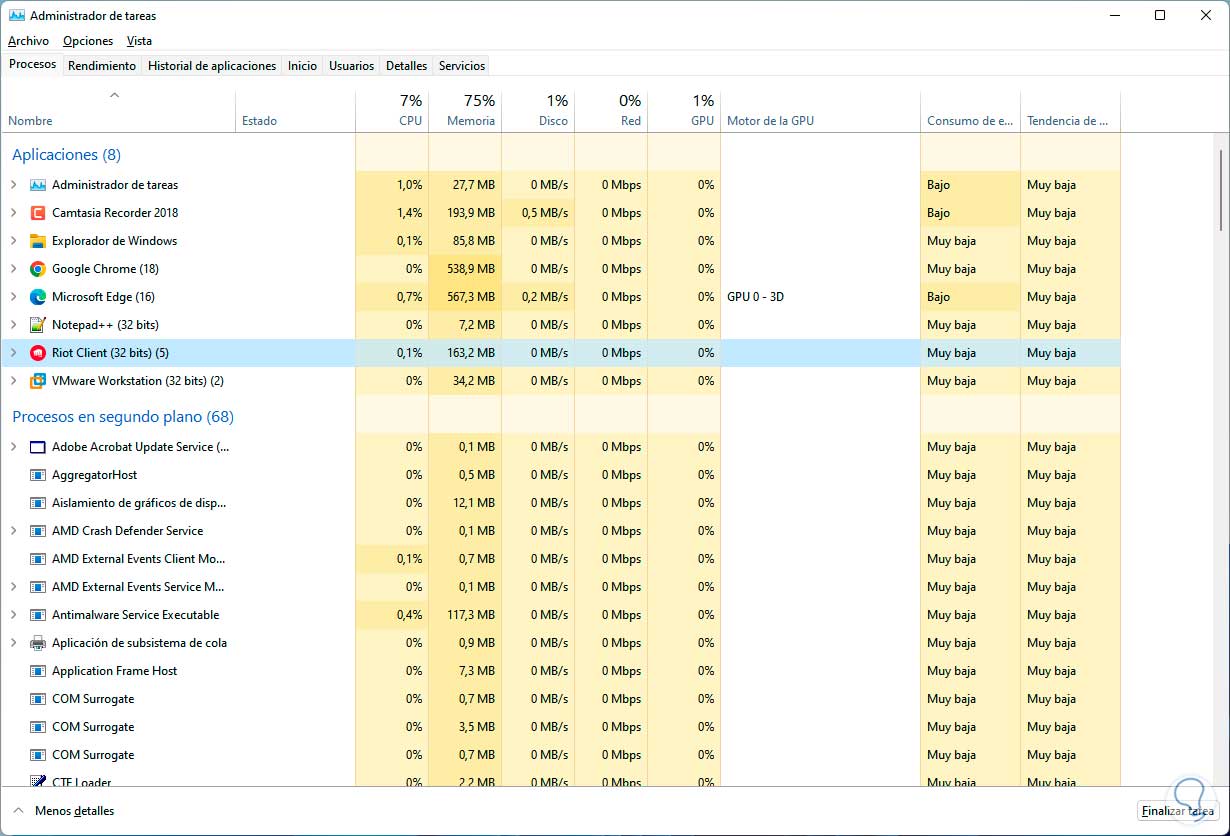
Task: Sort processes by Memoria column header
Action: click(465, 111)
